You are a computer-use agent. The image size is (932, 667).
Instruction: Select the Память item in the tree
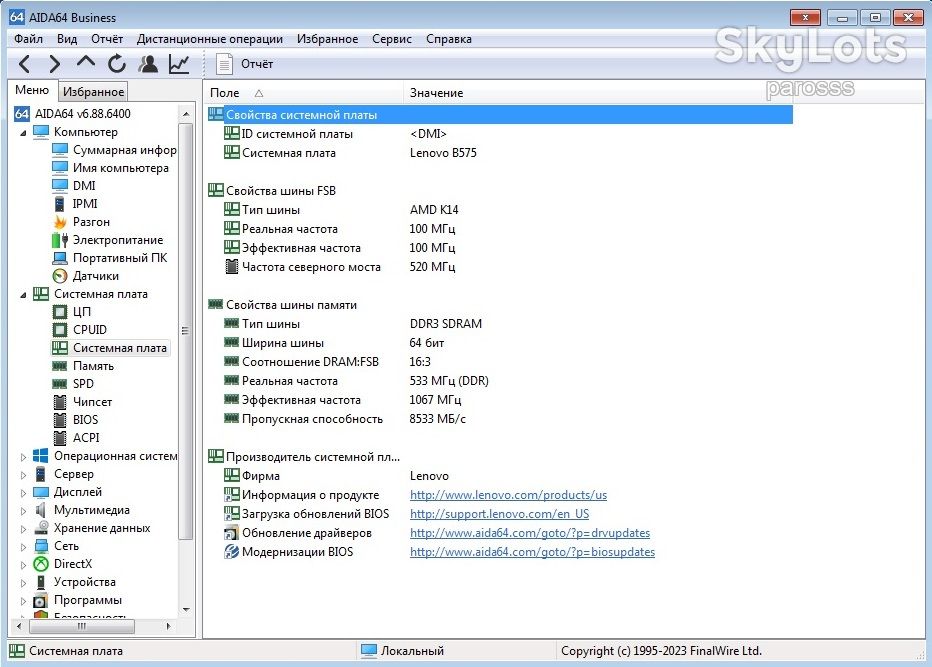click(x=93, y=366)
